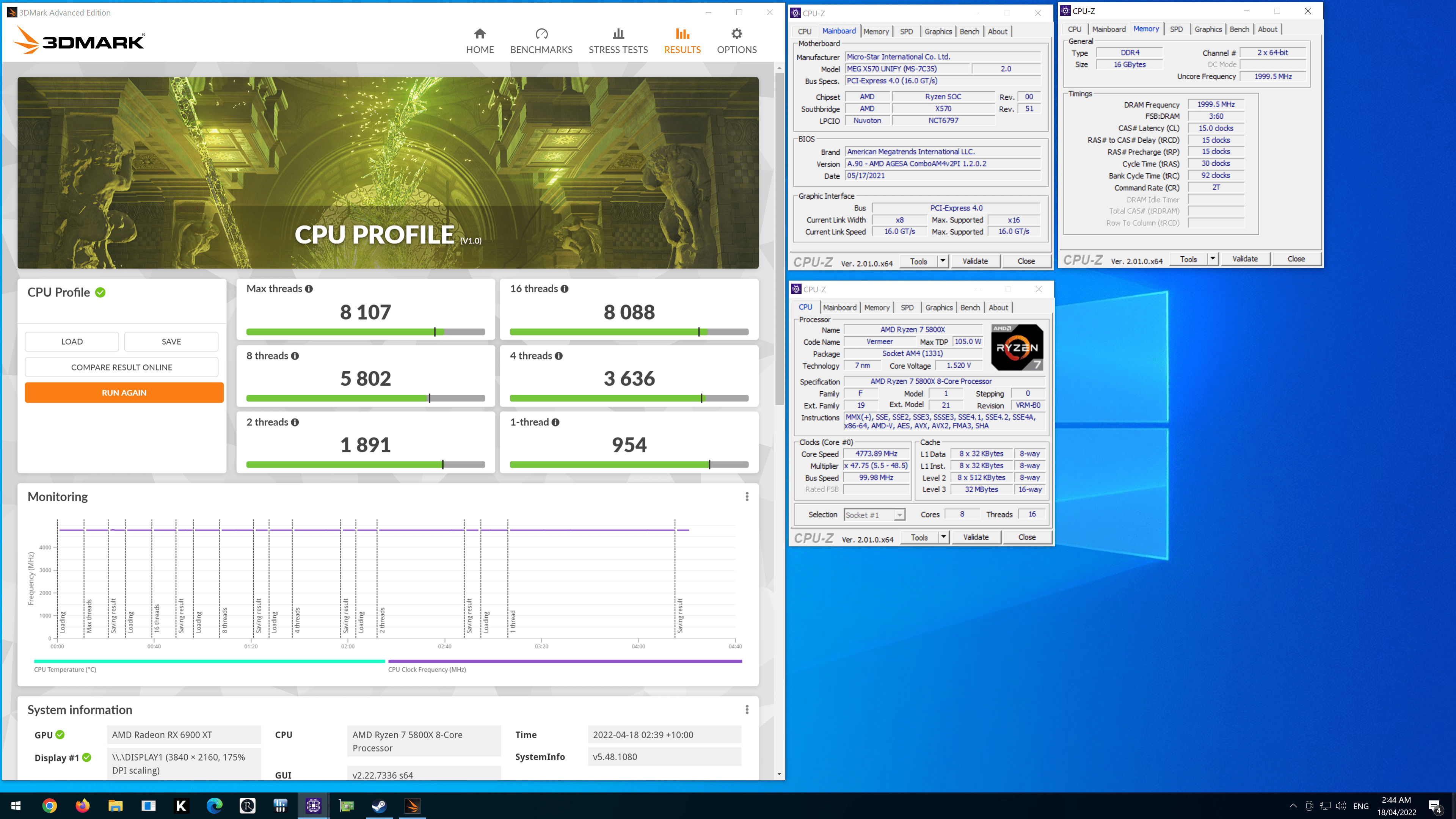Click 1-thread score progress bar
The image size is (1456, 819).
pyautogui.click(x=629, y=464)
